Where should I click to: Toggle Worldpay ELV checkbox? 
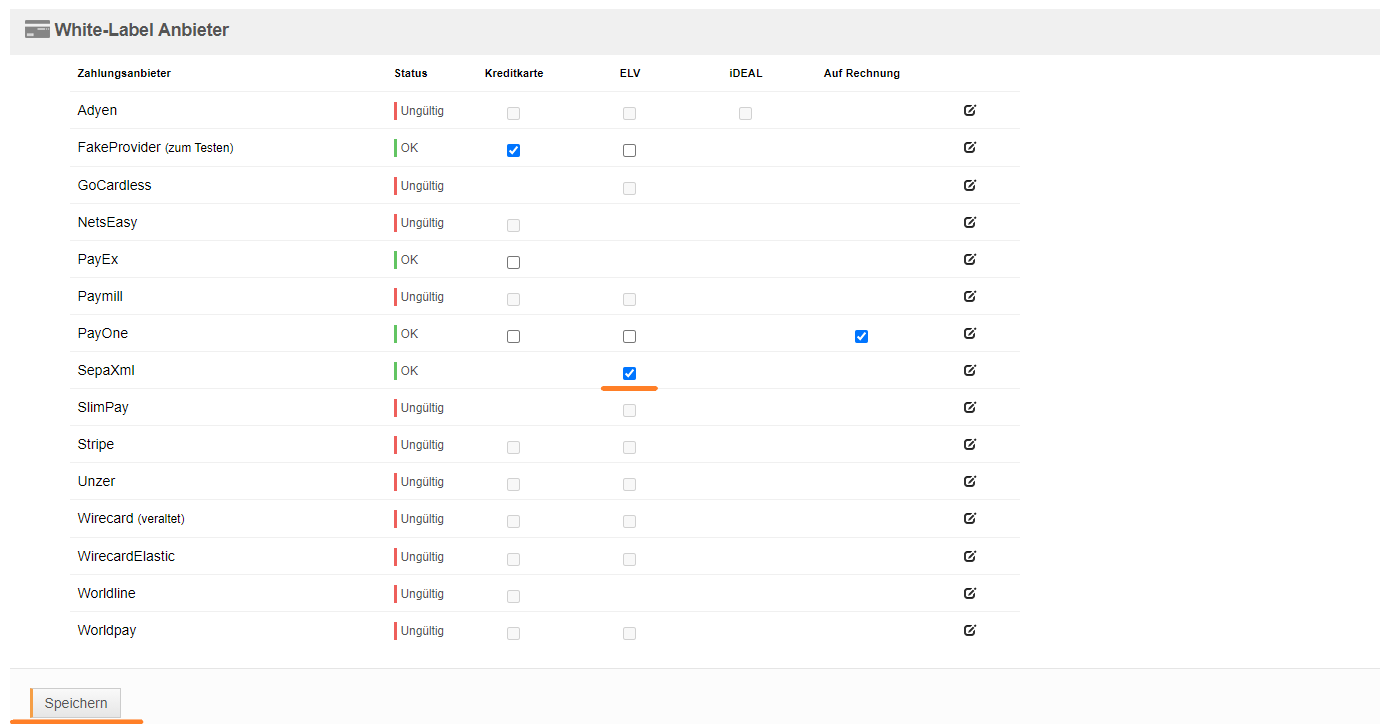pos(629,633)
